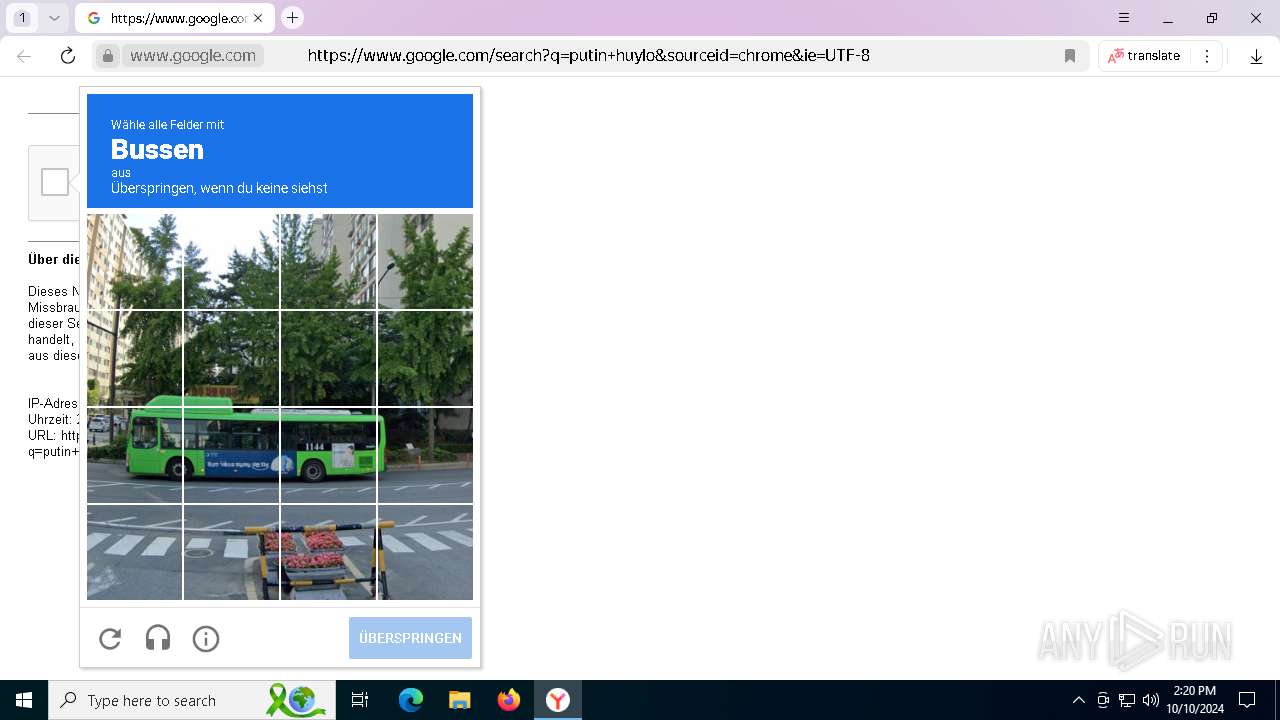Launch Firefox from taskbar

click(x=509, y=700)
